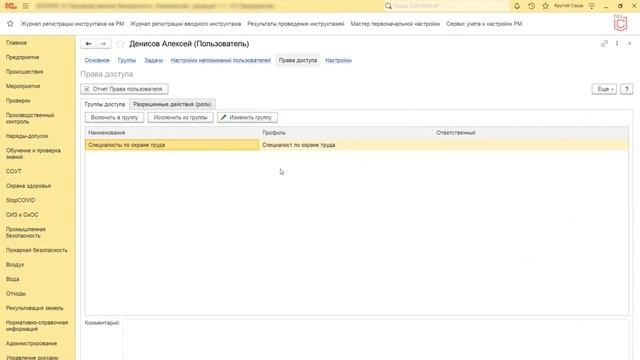
Task: Go forward with the right arrow
Action: tap(103, 44)
